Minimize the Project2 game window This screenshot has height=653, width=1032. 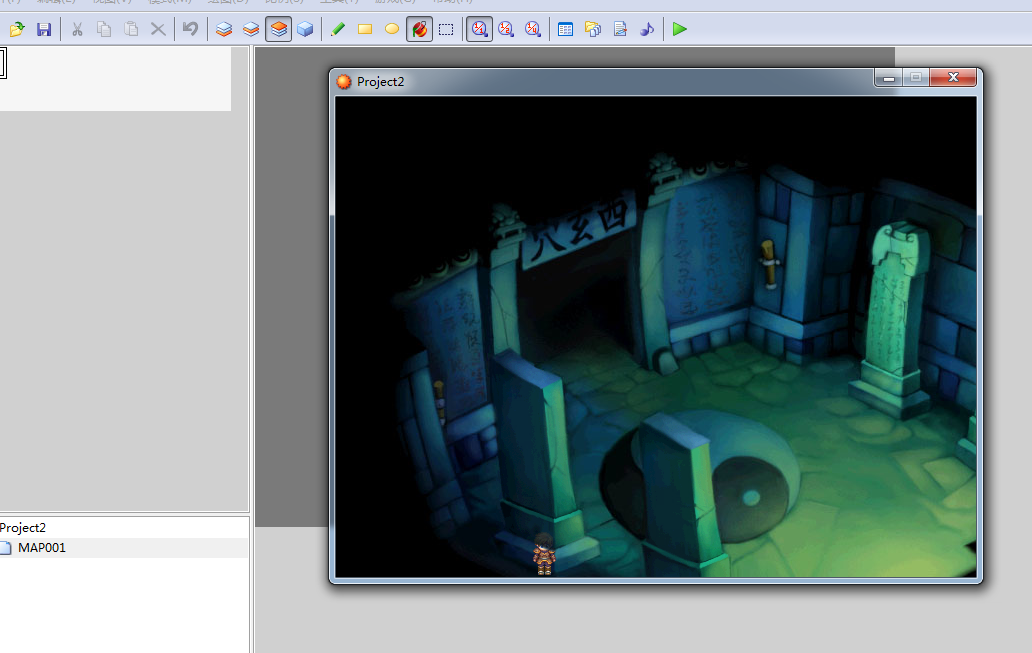coord(889,78)
